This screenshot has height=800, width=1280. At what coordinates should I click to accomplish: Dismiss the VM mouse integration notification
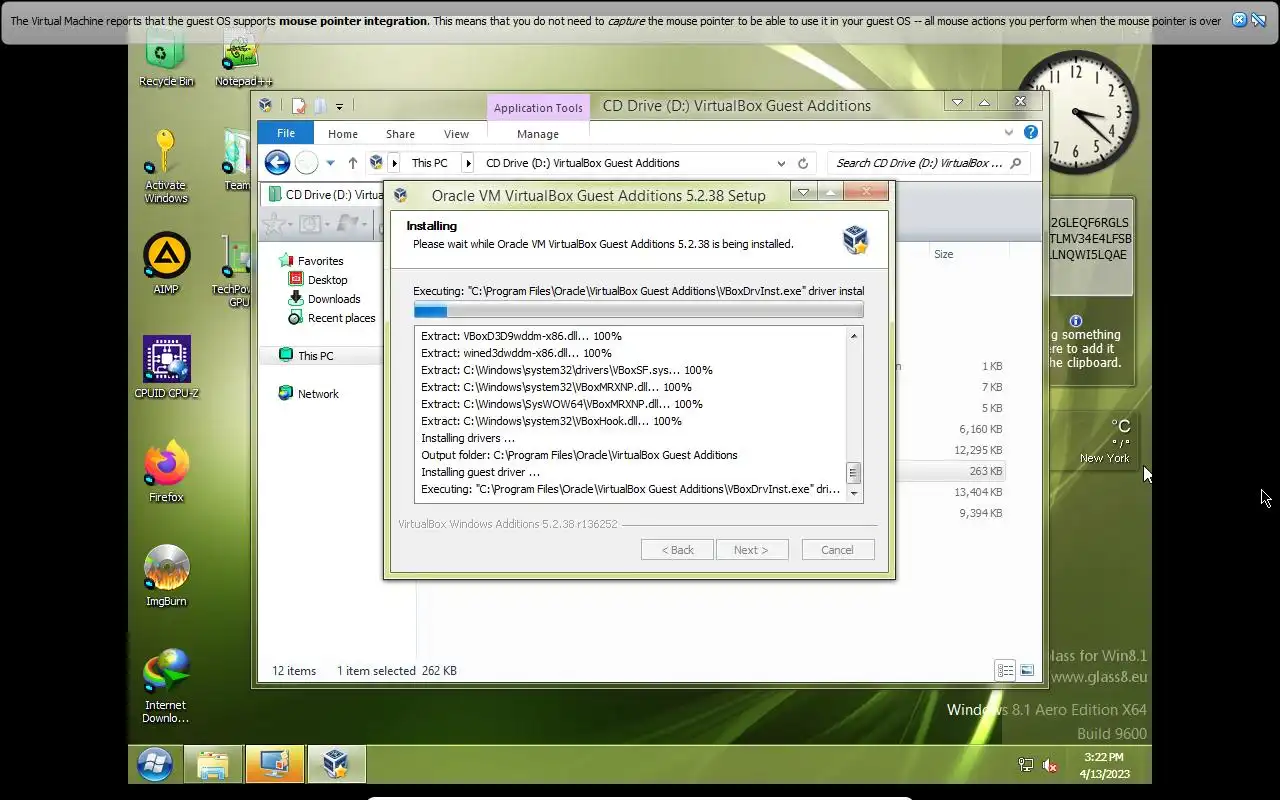pyautogui.click(x=1239, y=20)
